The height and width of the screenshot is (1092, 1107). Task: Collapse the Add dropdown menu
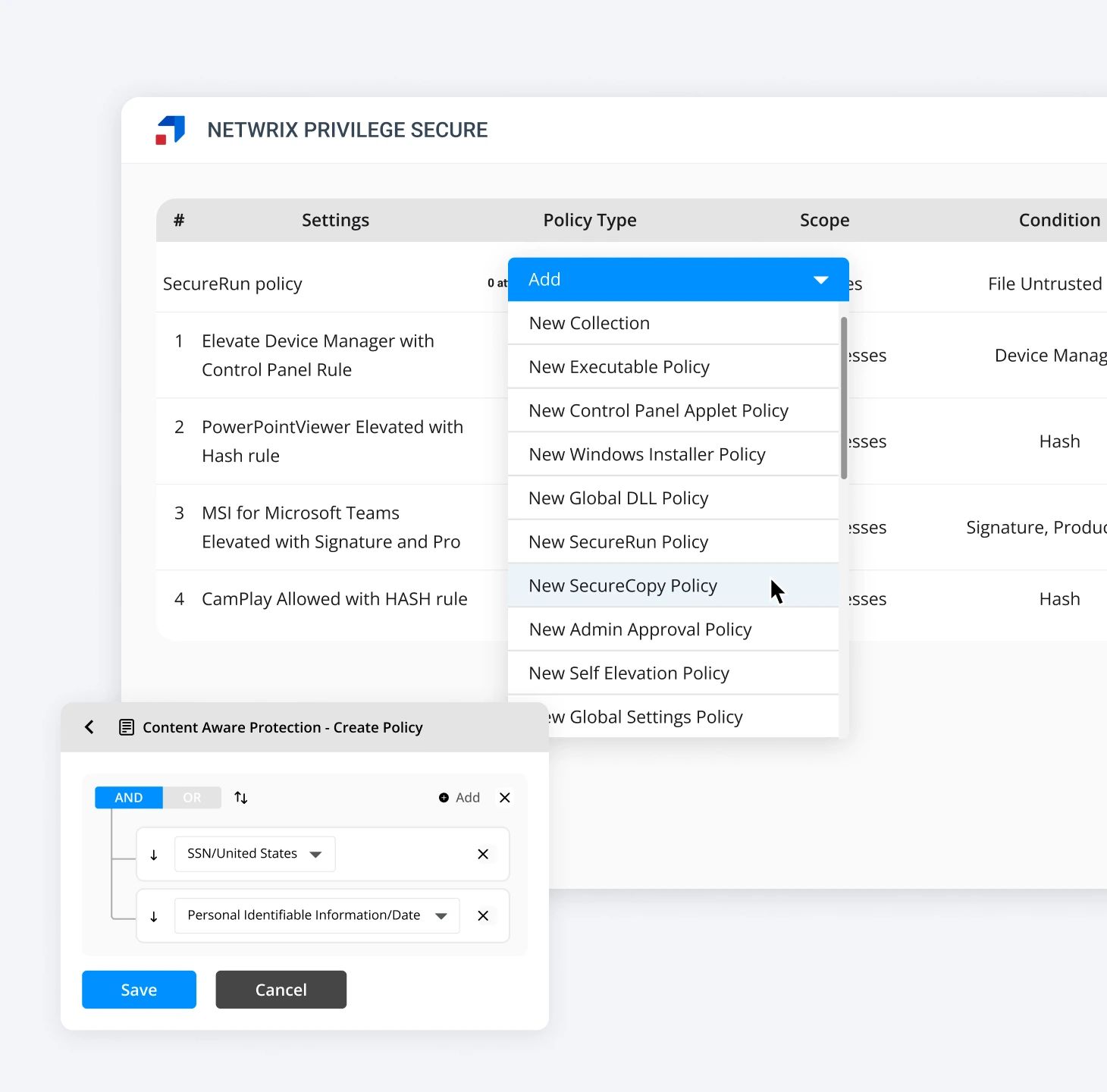coord(679,279)
